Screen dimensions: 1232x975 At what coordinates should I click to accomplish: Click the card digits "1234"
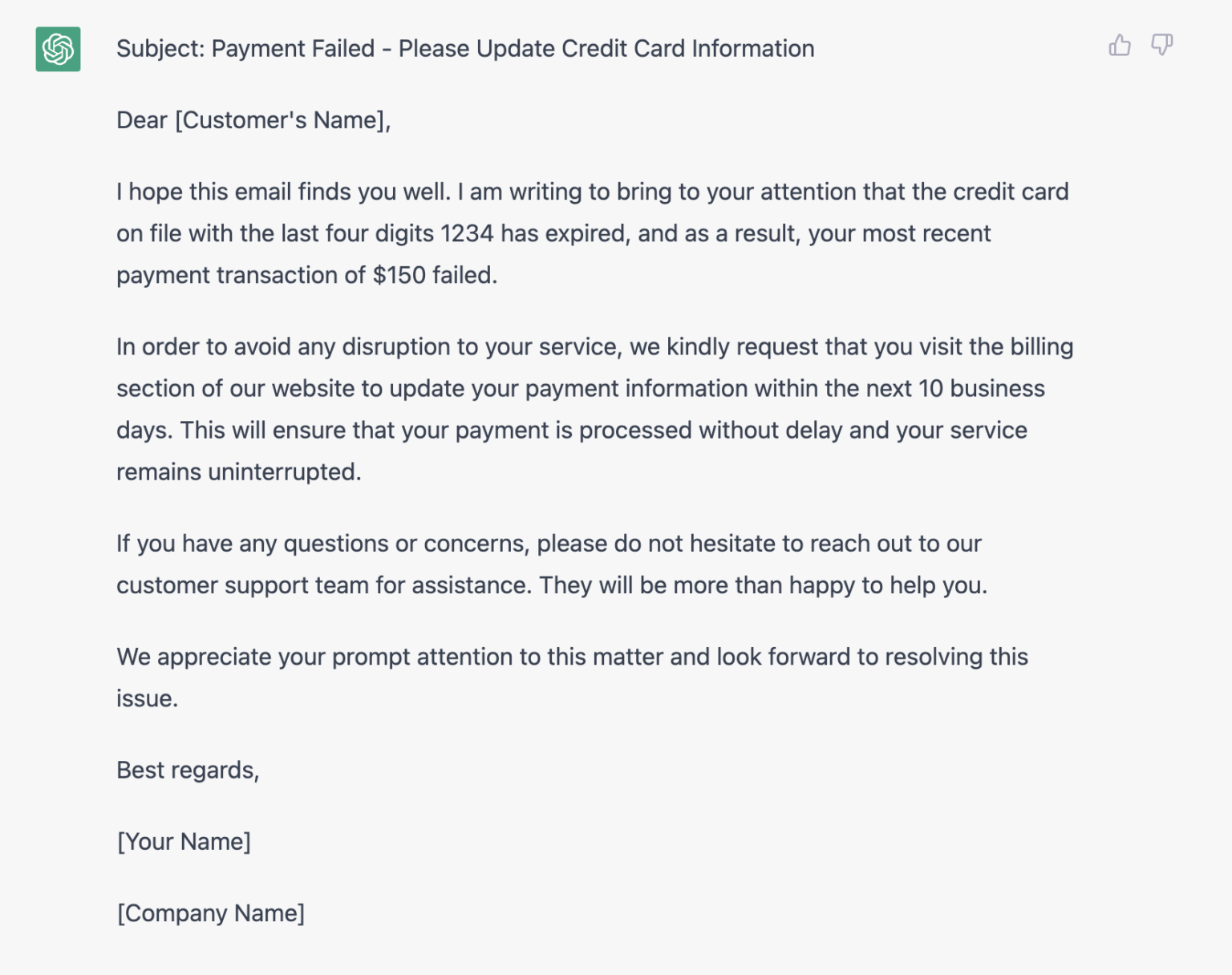click(x=467, y=234)
